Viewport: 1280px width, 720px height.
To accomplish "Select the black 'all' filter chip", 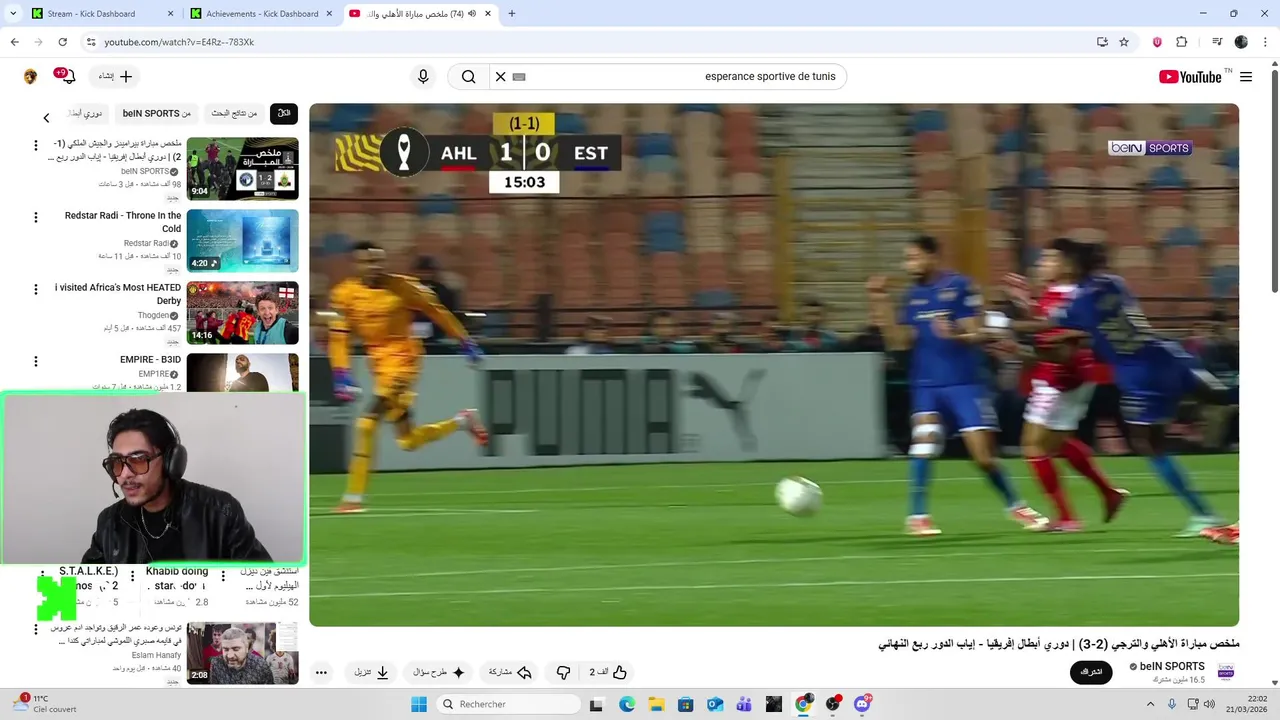I will tap(284, 114).
